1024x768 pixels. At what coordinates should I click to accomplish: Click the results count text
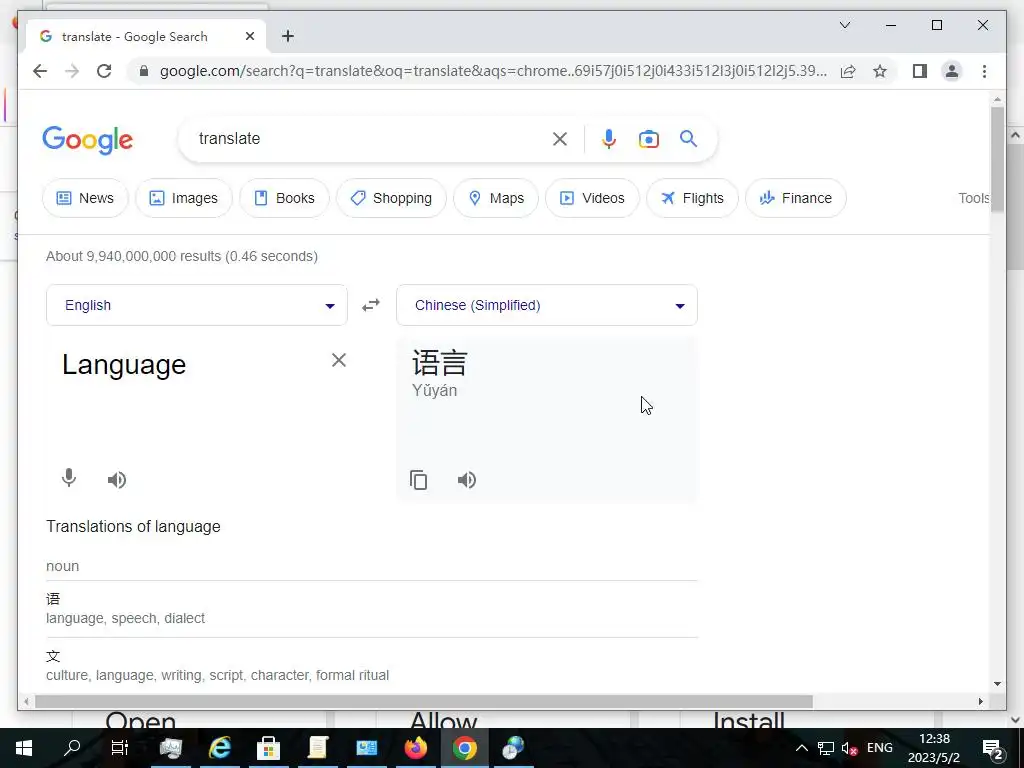(182, 256)
